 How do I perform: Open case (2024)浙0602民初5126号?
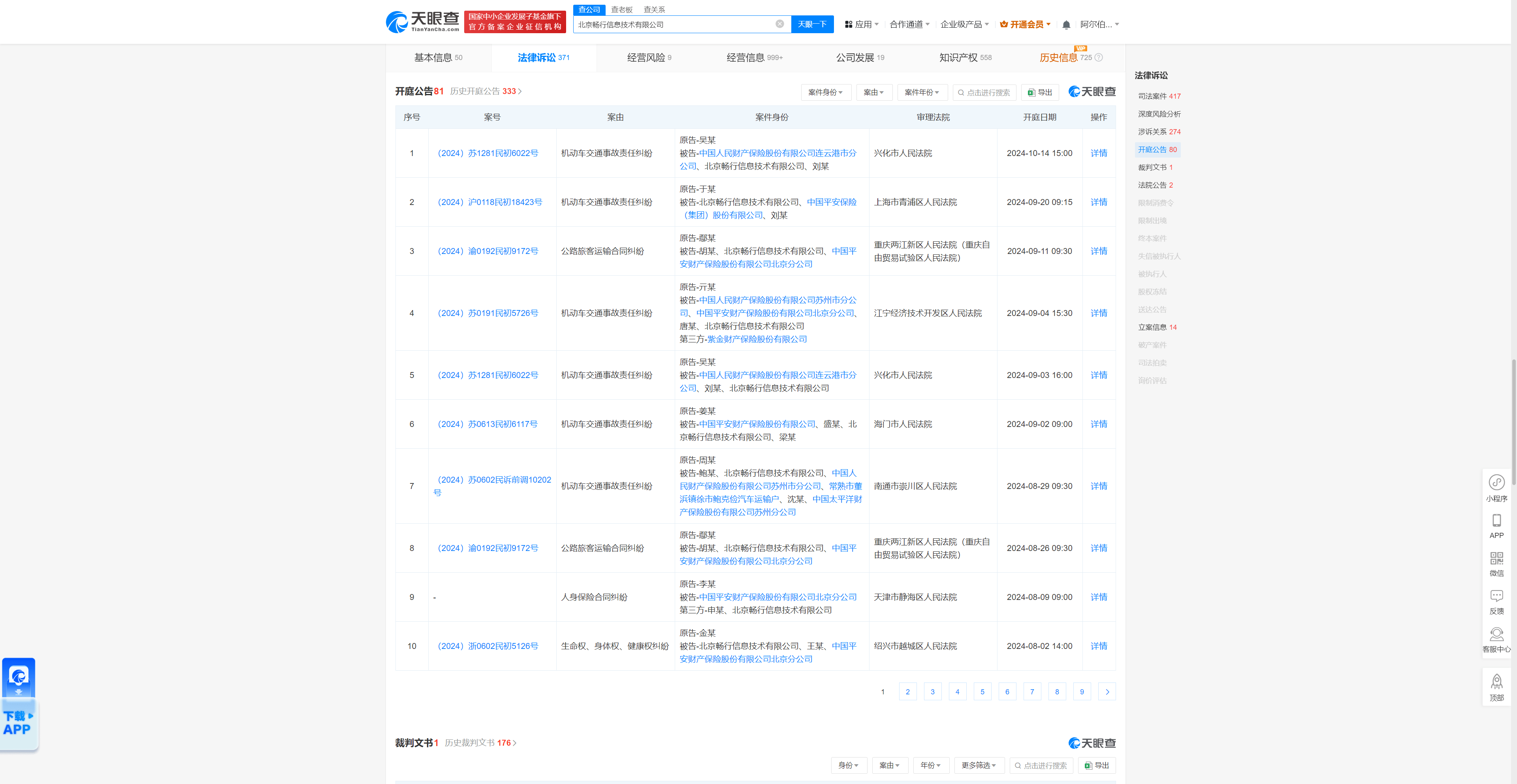[x=486, y=646]
